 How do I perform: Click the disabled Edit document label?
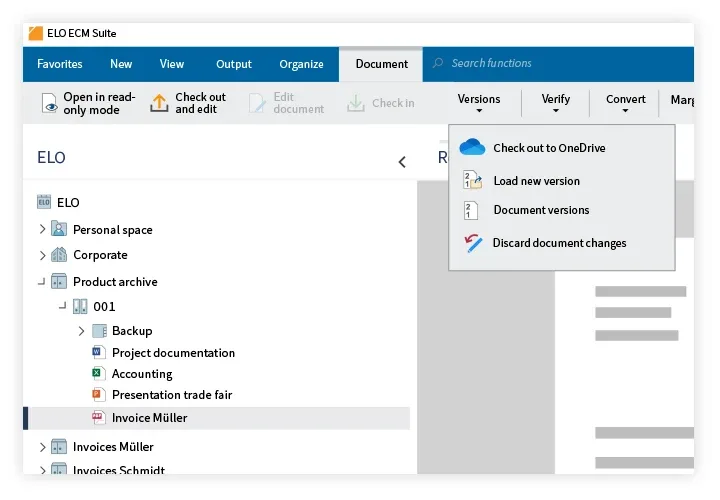coord(298,103)
